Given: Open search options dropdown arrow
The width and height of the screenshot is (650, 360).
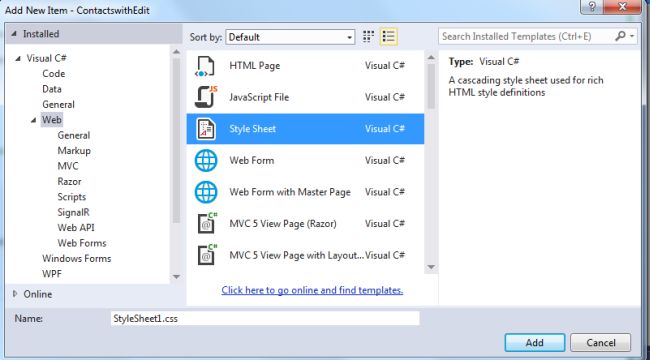Looking at the screenshot, I should (x=632, y=36).
